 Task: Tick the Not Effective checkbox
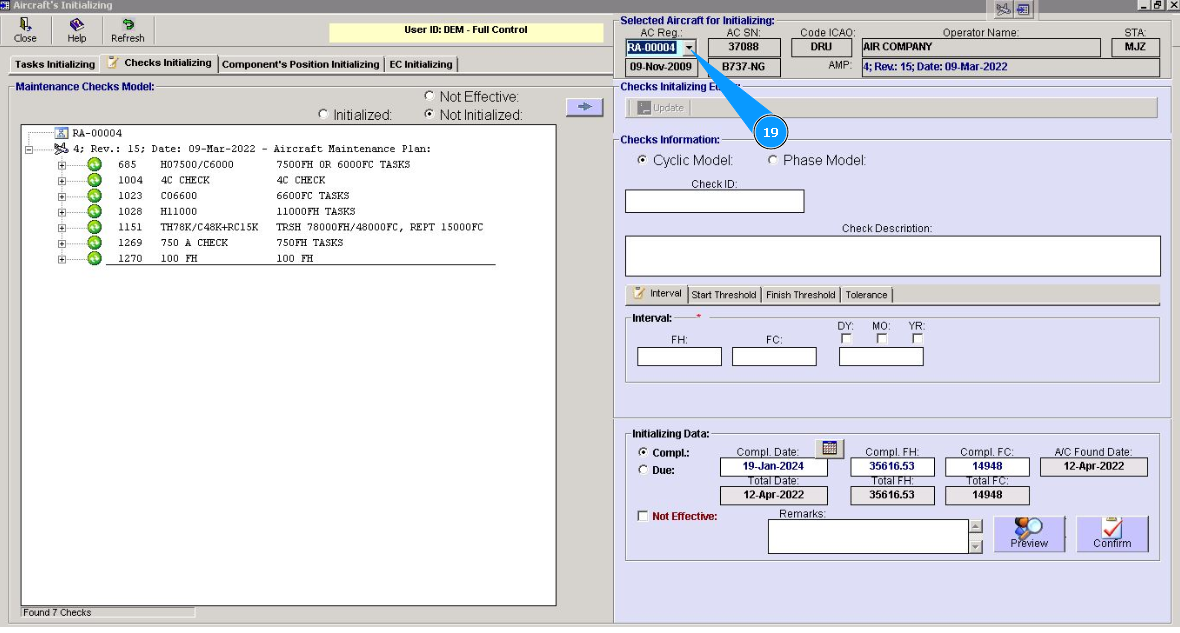pos(643,516)
